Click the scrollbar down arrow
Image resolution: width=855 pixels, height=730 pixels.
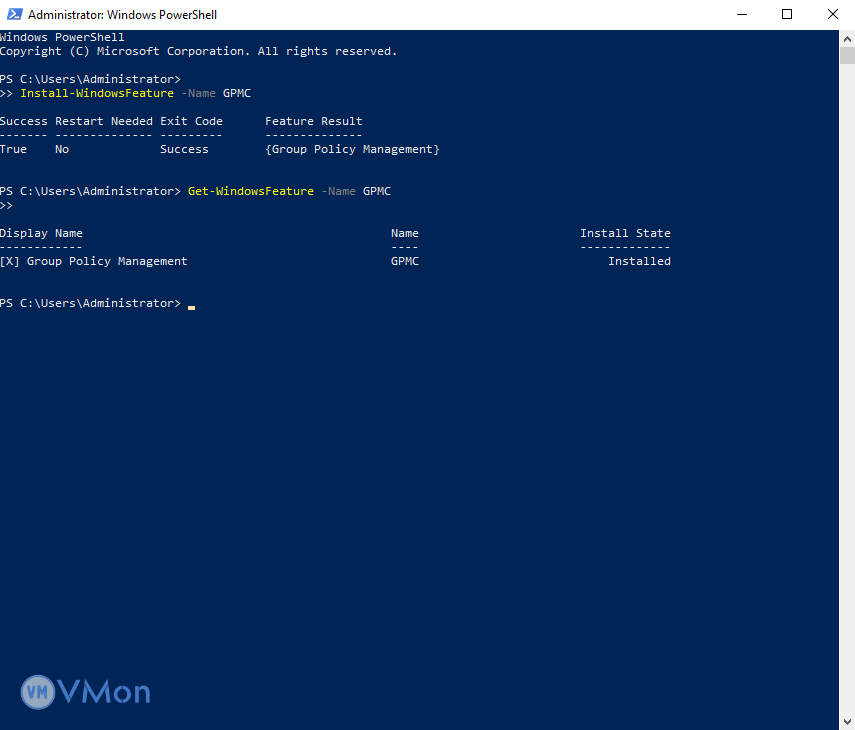point(846,721)
